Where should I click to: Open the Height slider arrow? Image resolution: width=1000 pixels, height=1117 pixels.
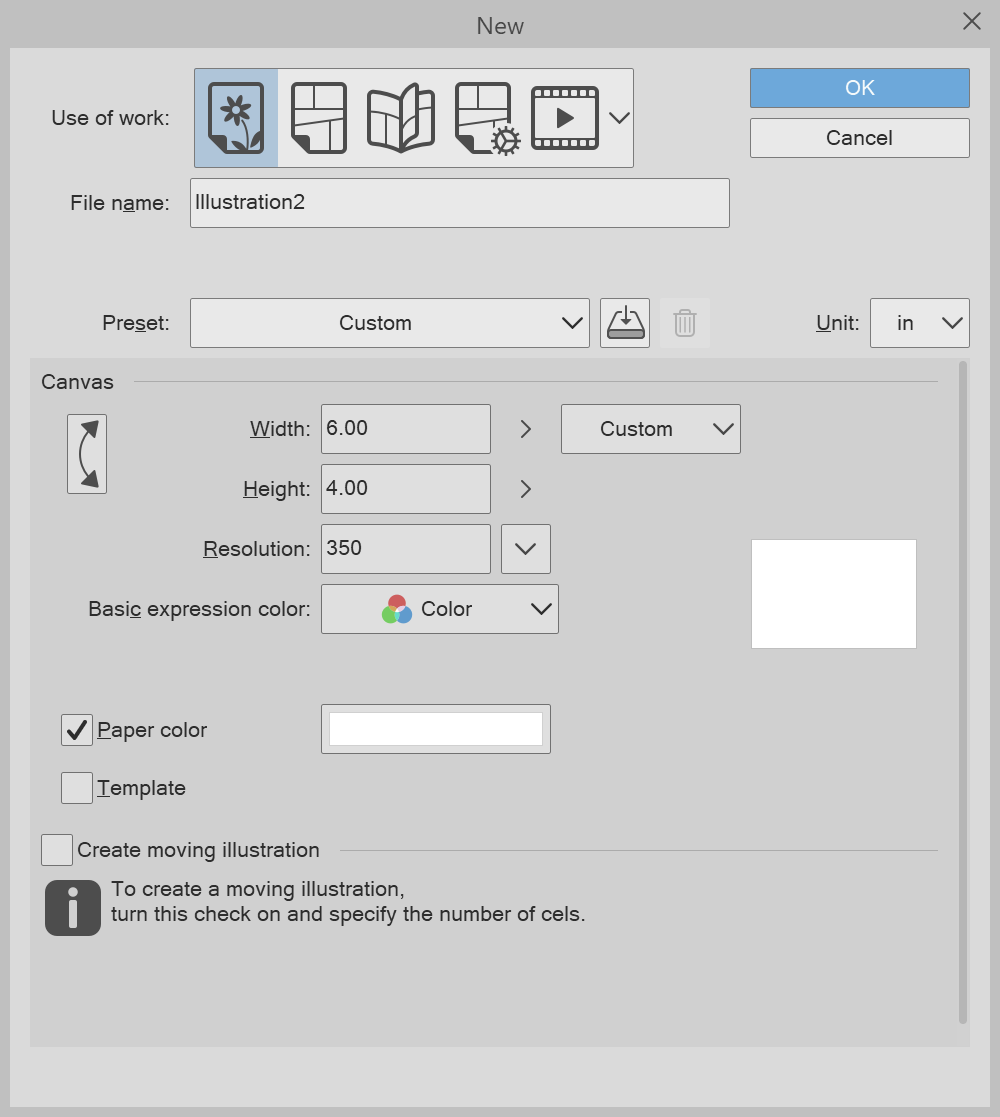(526, 489)
